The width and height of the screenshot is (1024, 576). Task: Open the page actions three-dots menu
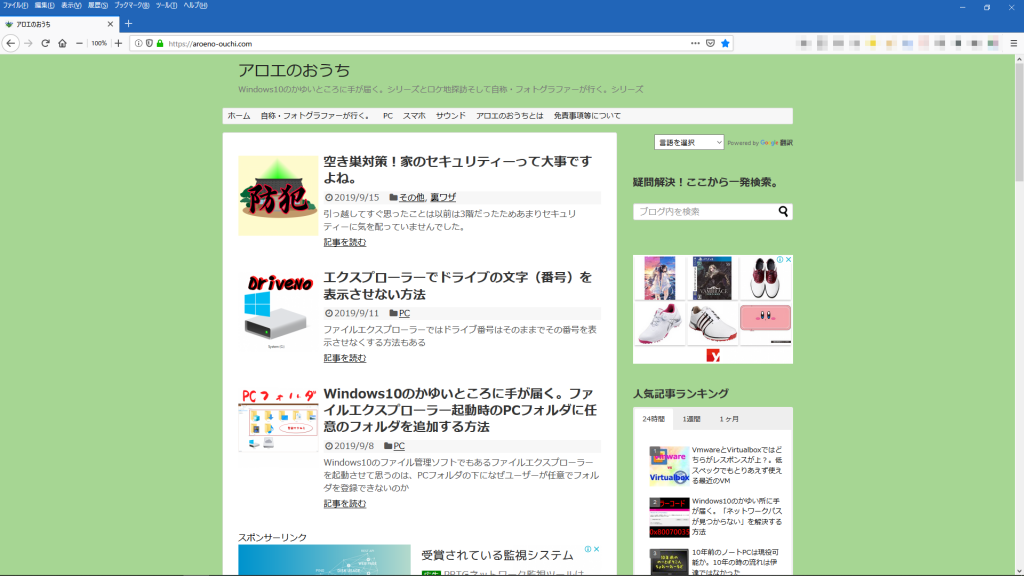(x=695, y=44)
